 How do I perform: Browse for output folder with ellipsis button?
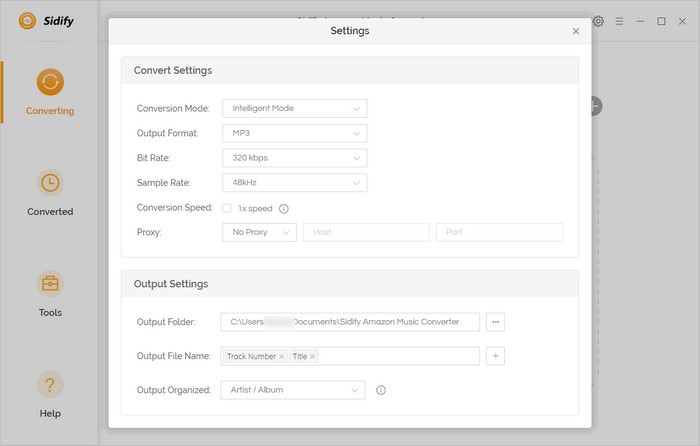point(496,322)
